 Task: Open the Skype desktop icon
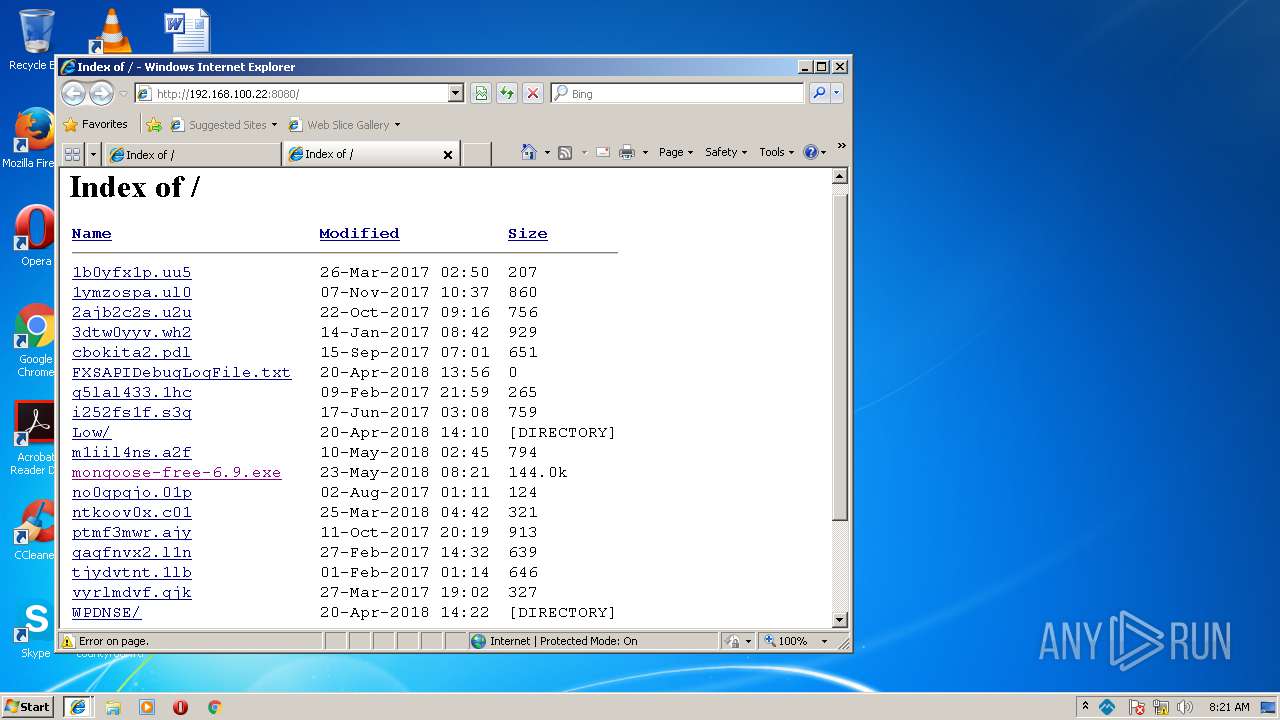tap(35, 630)
